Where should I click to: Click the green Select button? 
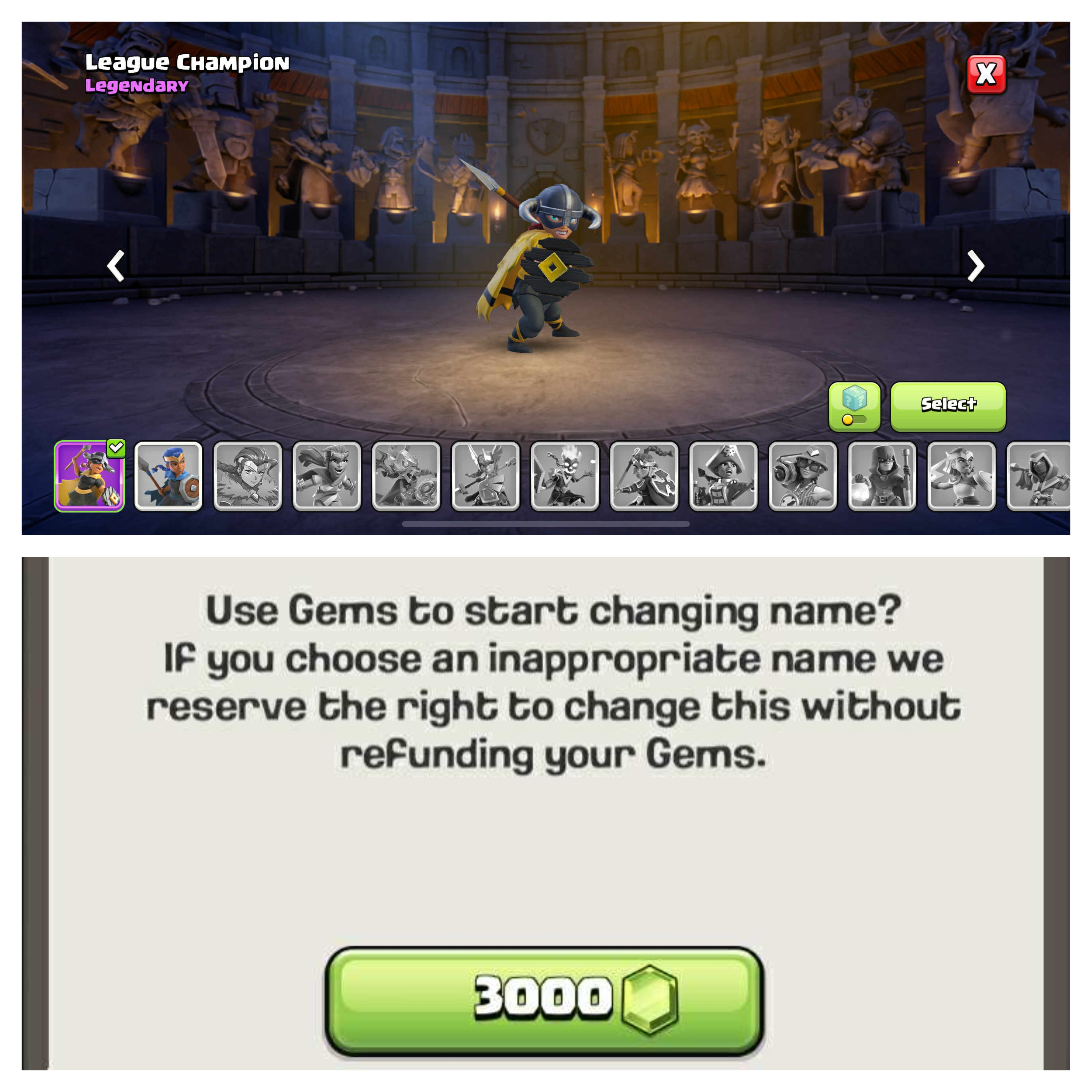pyautogui.click(x=948, y=406)
